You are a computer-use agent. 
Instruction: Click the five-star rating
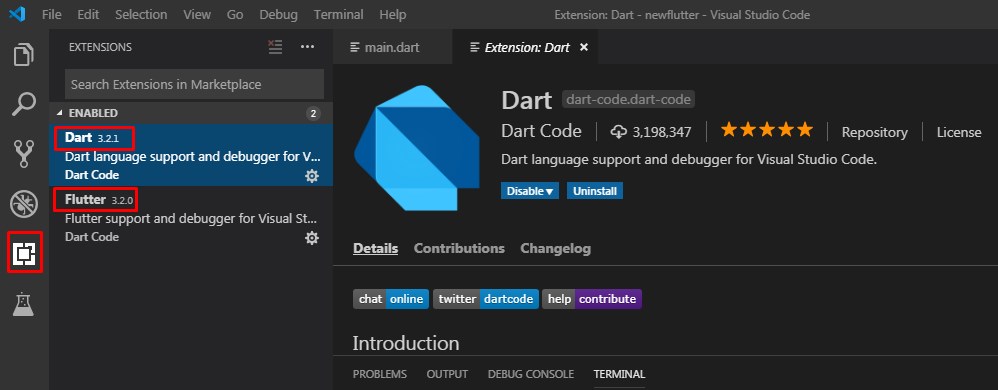click(767, 130)
